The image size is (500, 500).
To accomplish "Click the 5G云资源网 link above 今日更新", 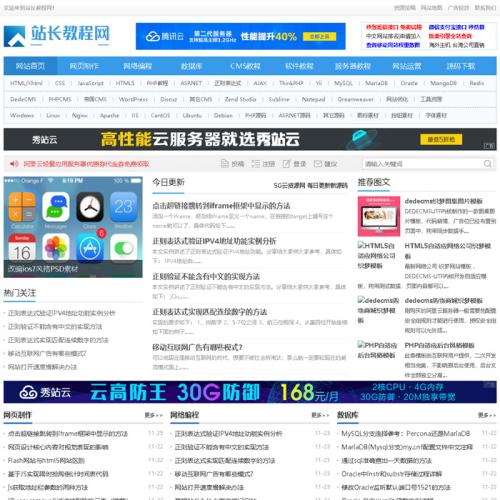I will tap(311, 186).
